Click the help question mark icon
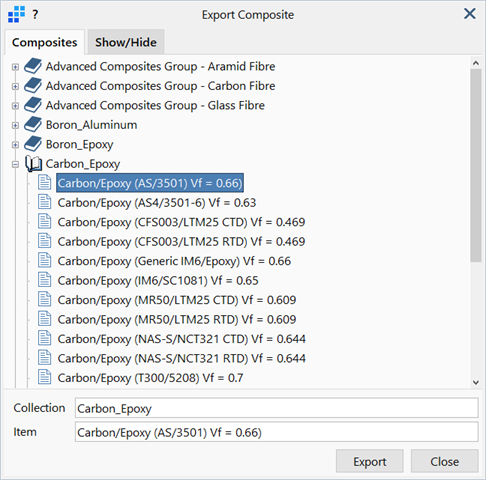 pyautogui.click(x=35, y=15)
